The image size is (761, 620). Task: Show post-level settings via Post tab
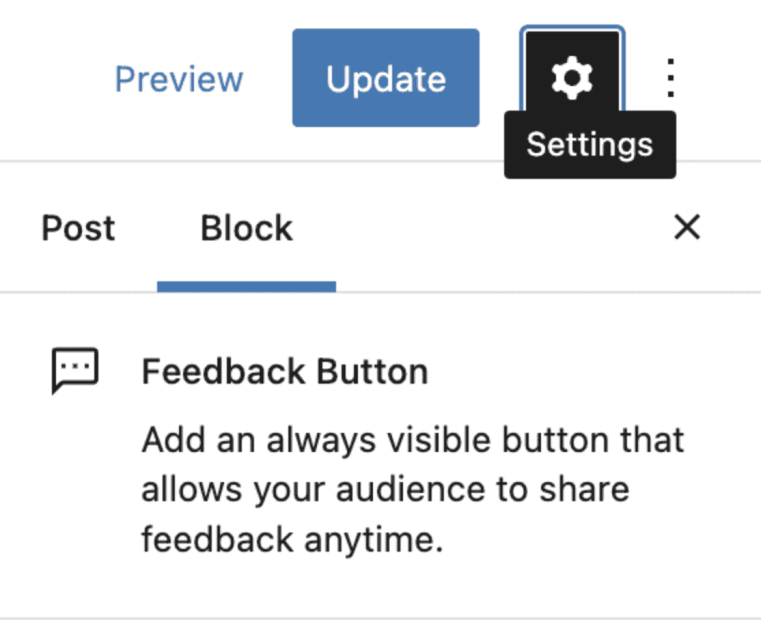coord(78,228)
